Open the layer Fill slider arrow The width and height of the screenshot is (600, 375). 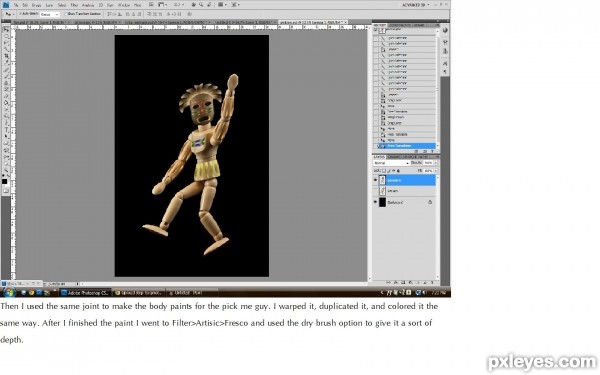435,171
